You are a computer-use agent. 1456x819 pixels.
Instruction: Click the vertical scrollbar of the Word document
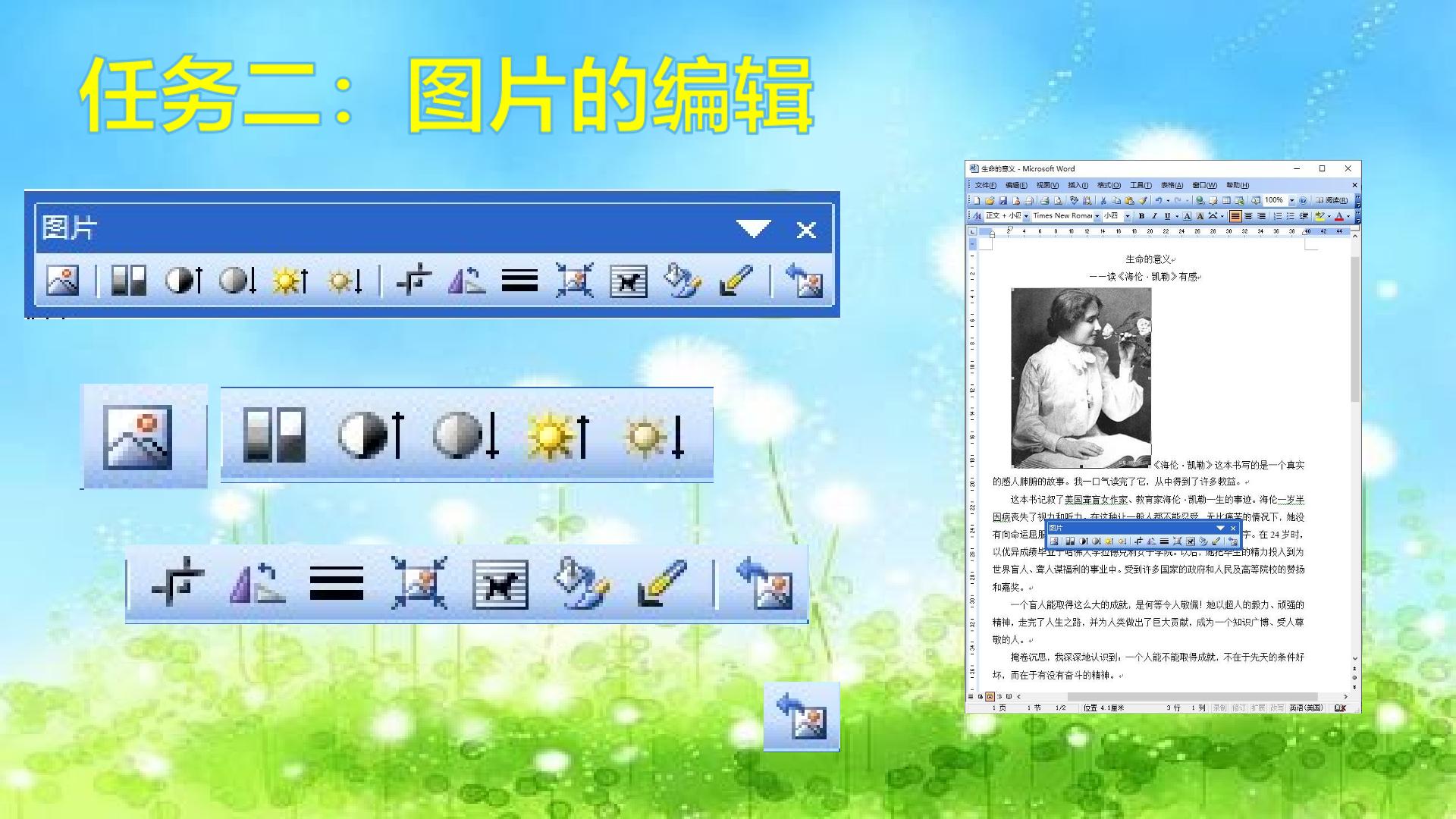pos(1354,455)
